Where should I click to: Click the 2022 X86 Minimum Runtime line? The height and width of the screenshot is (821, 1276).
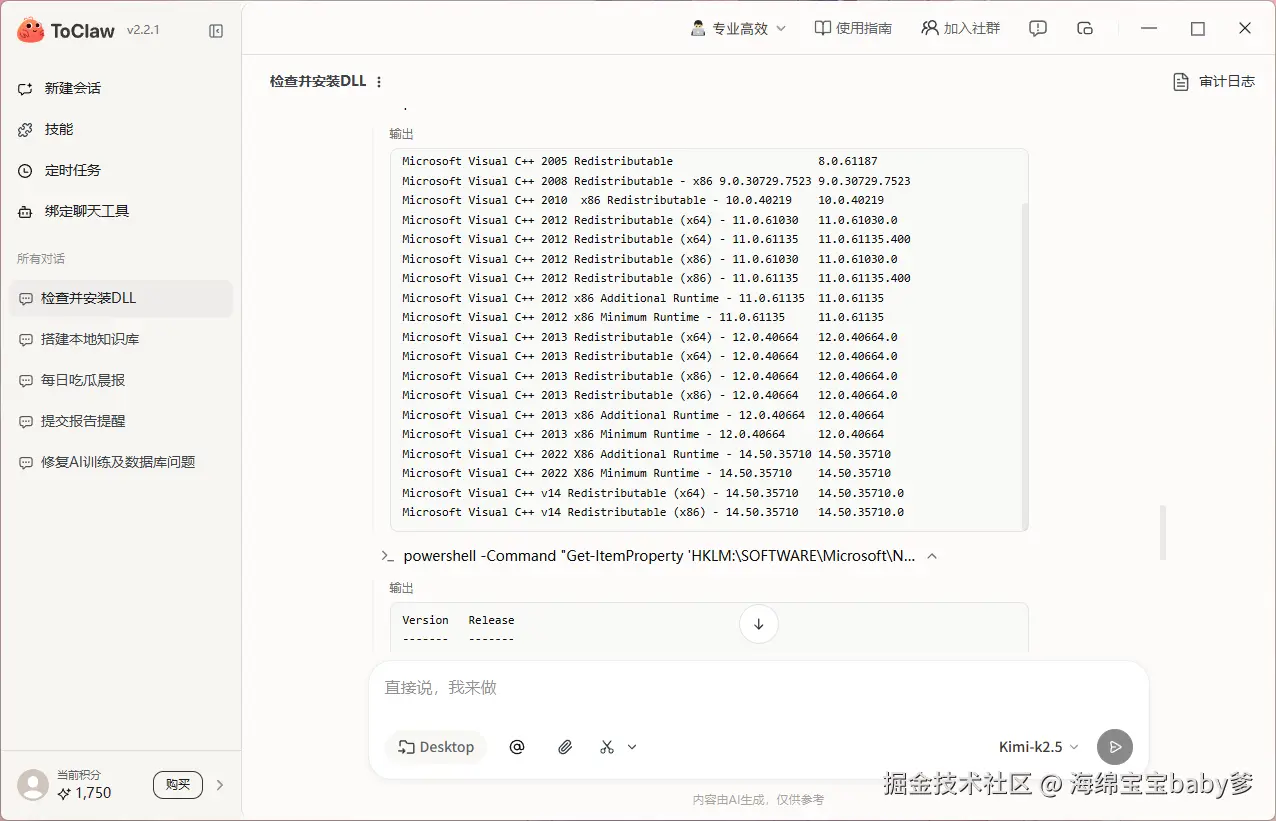[x=646, y=473]
